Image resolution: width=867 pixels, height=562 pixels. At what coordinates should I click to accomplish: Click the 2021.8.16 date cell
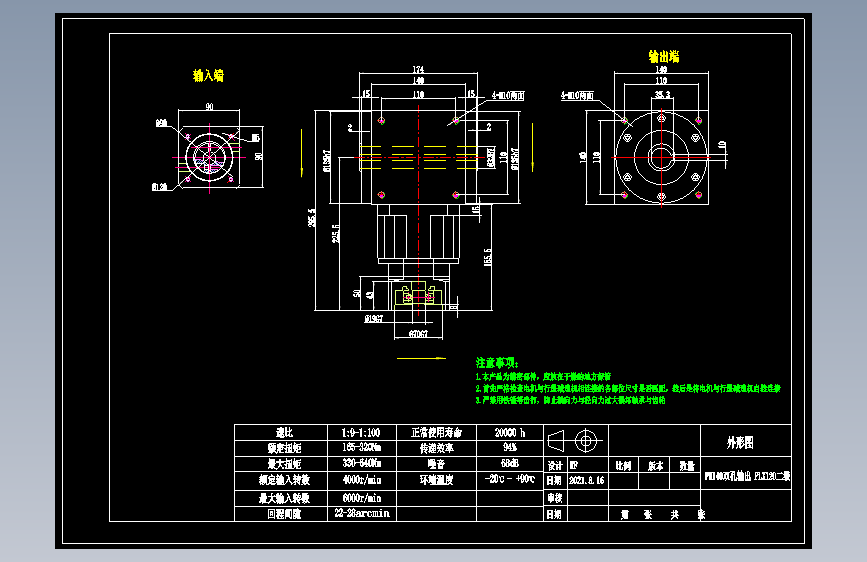(587, 480)
